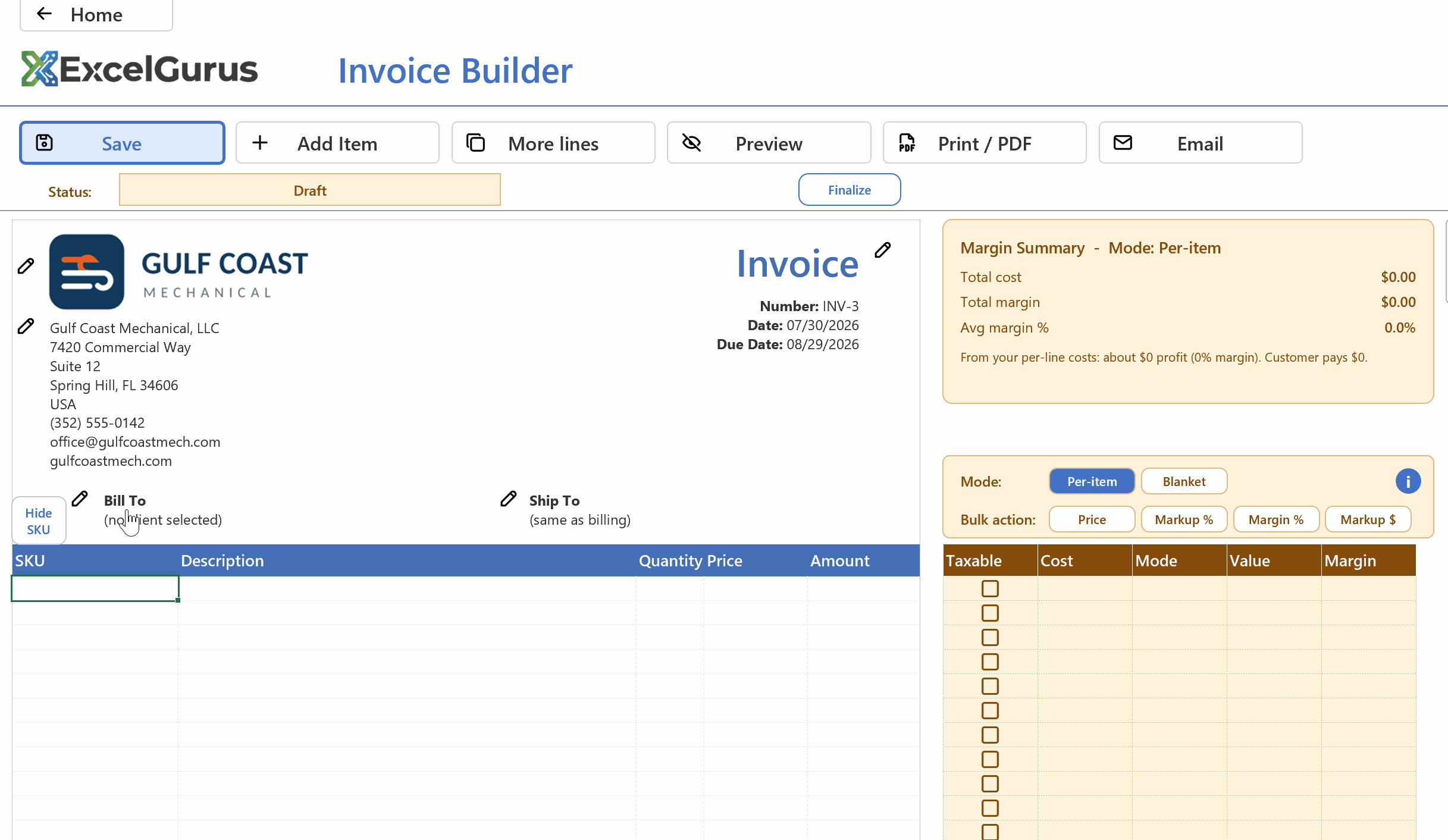Click the Description column header
Screen dimensions: 1448x840
(x=407, y=560)
